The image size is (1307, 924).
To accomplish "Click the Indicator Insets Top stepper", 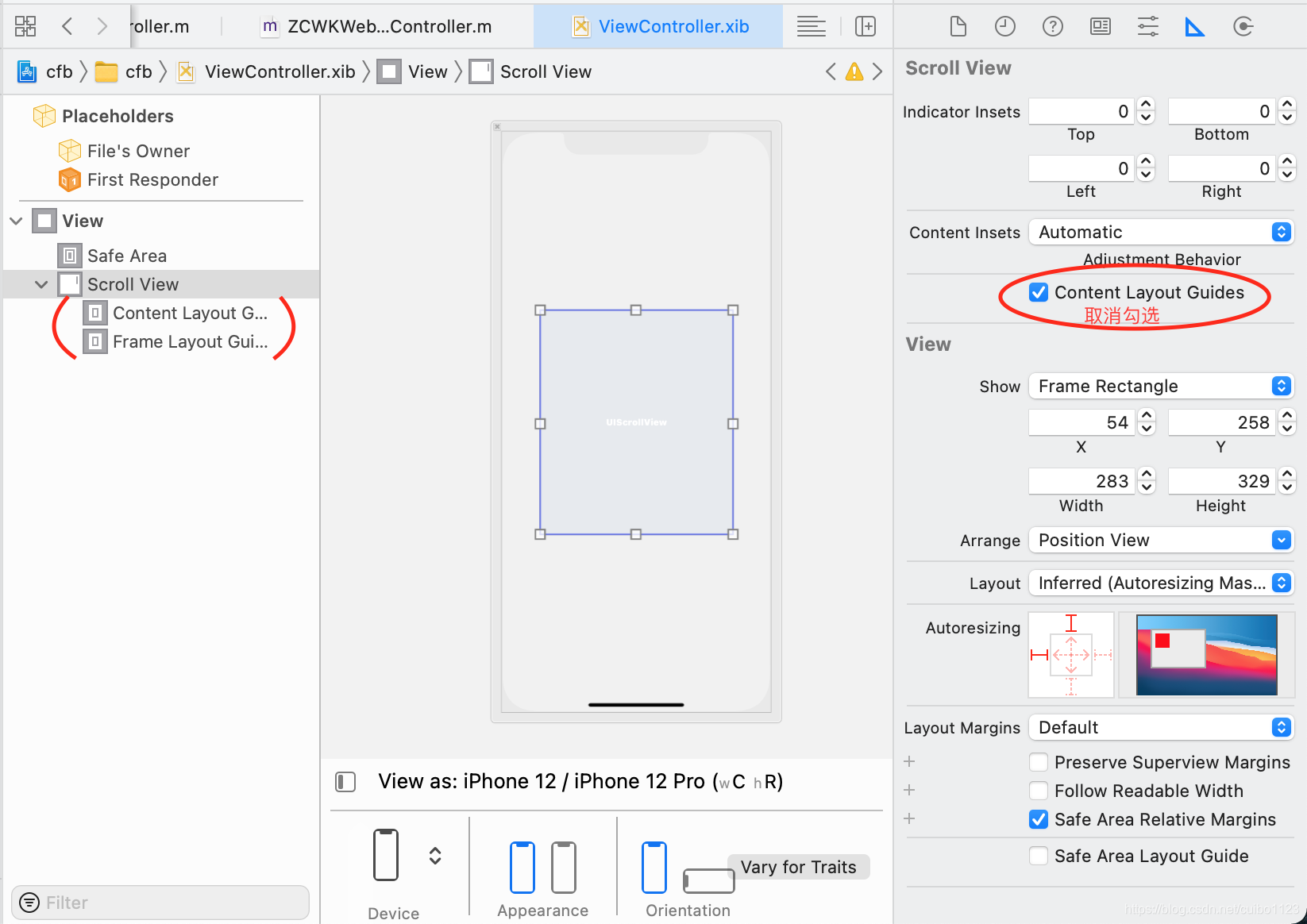I will [1146, 111].
